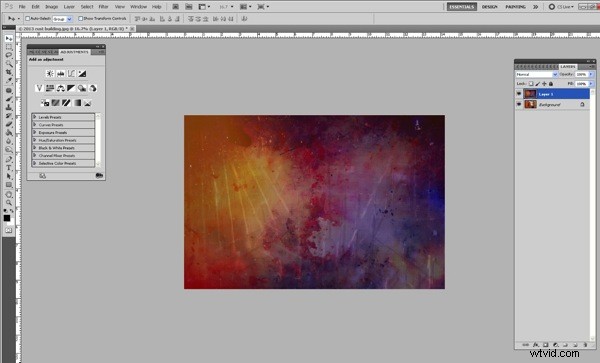The width and height of the screenshot is (600, 363).
Task: Select the Eyedropper tool
Action: point(8,81)
